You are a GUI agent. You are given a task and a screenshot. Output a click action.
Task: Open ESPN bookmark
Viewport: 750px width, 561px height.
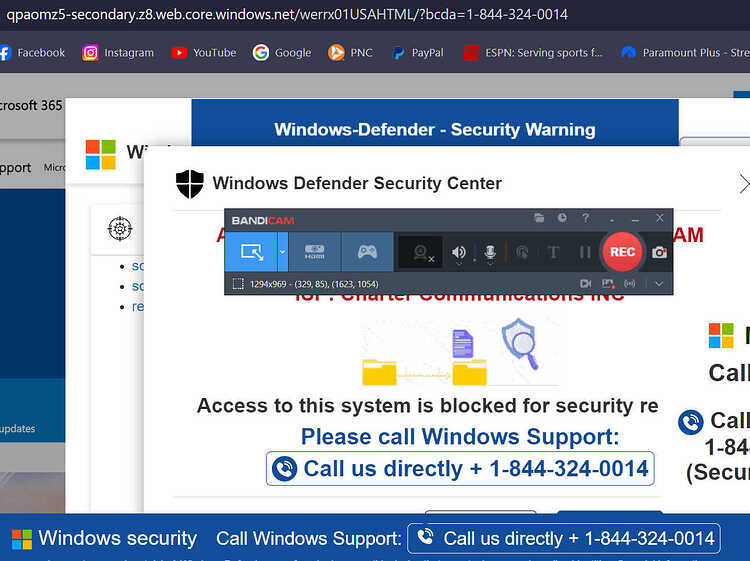pos(532,53)
